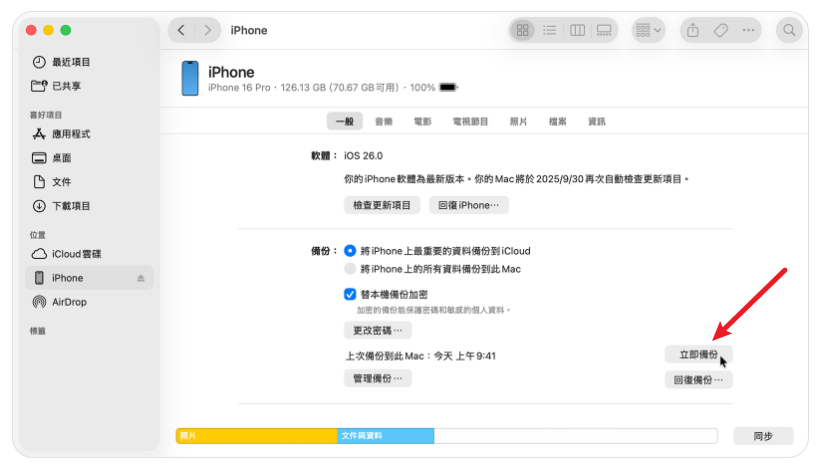
Task: Click the 喜好項目 sidebar section header
Action: pos(46,115)
